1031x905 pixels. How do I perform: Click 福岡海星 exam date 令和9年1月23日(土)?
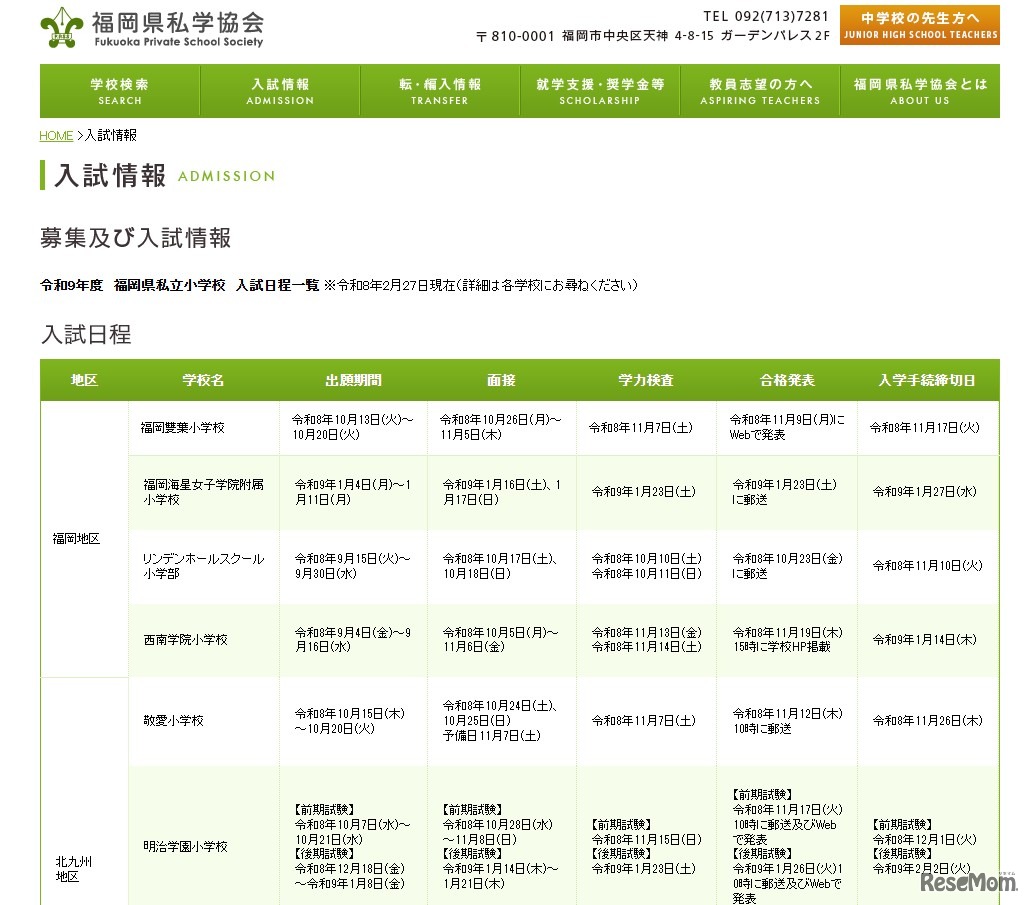[644, 492]
